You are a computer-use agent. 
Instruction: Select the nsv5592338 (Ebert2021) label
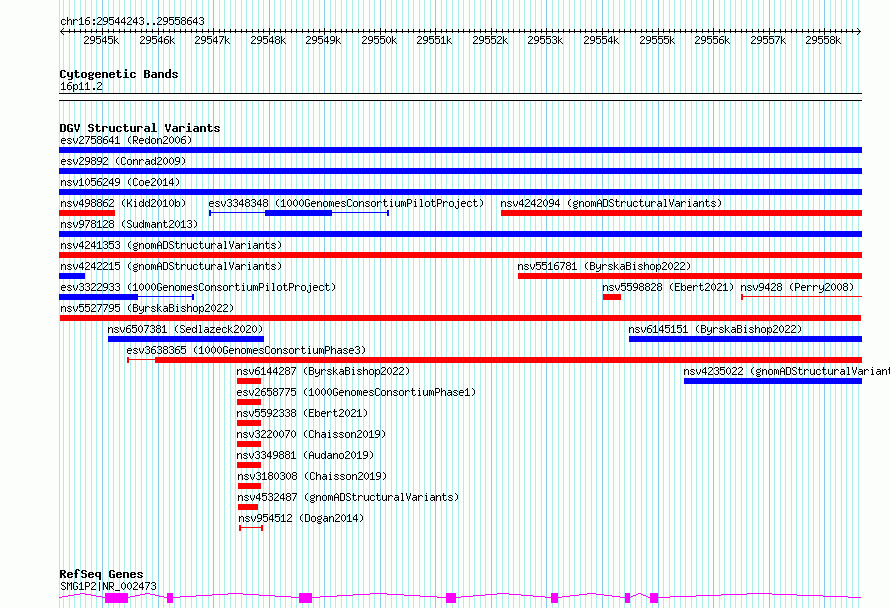click(302, 413)
